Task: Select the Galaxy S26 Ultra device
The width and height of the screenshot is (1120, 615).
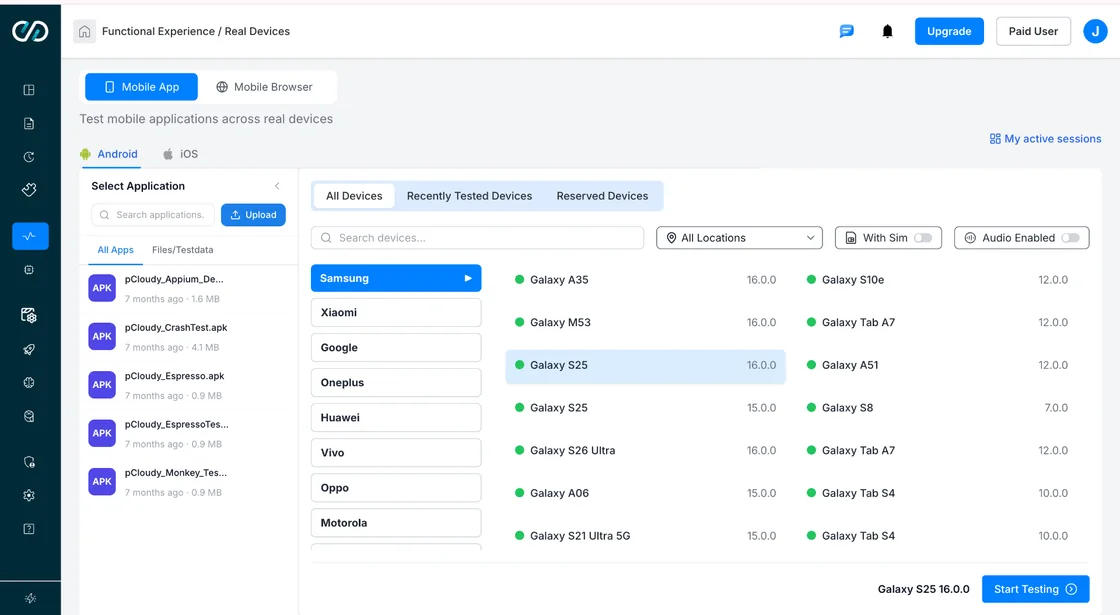Action: pyautogui.click(x=646, y=451)
